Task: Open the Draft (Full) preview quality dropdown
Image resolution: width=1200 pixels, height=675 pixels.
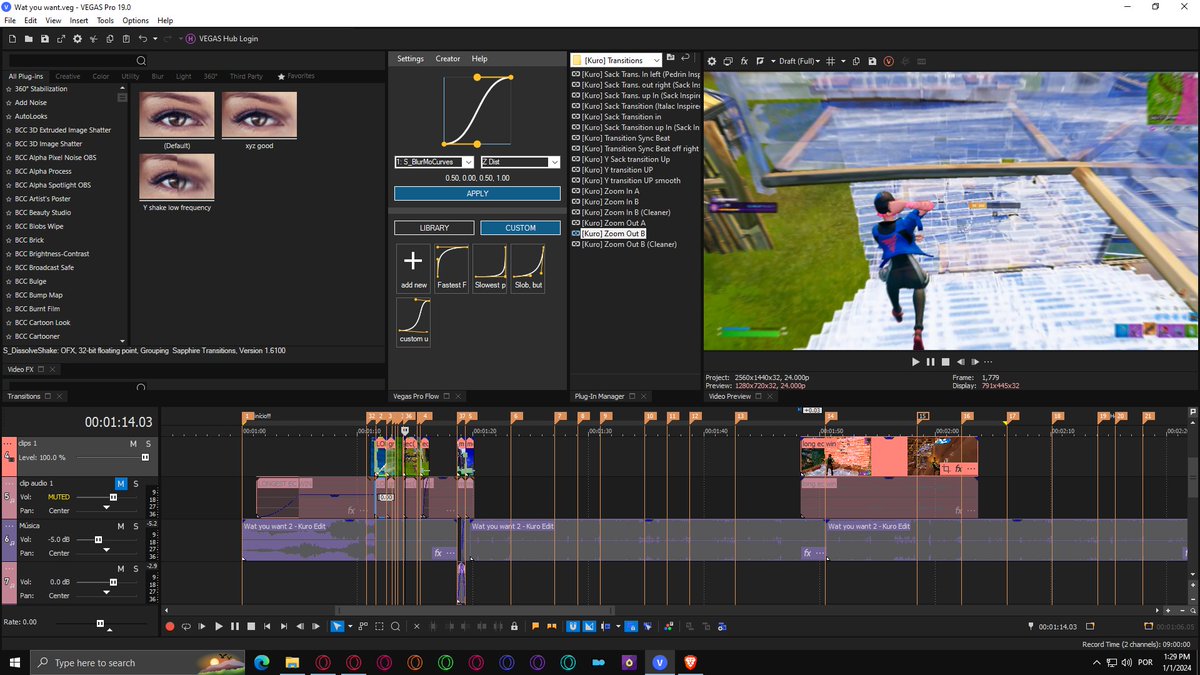Action: click(x=800, y=61)
